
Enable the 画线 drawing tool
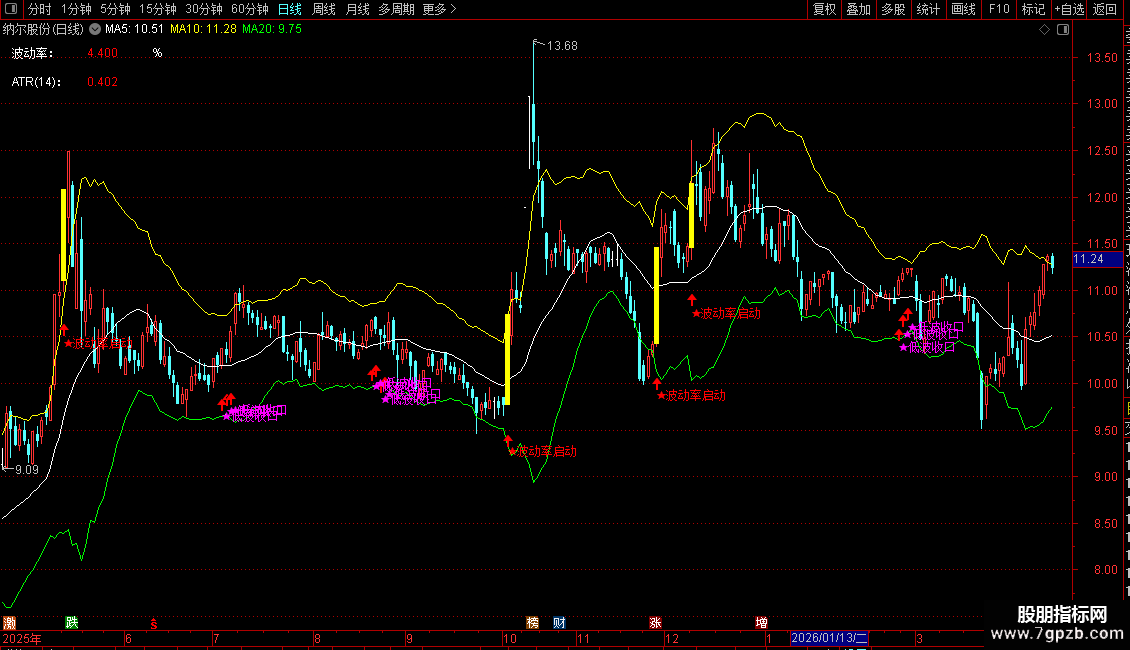coord(963,9)
